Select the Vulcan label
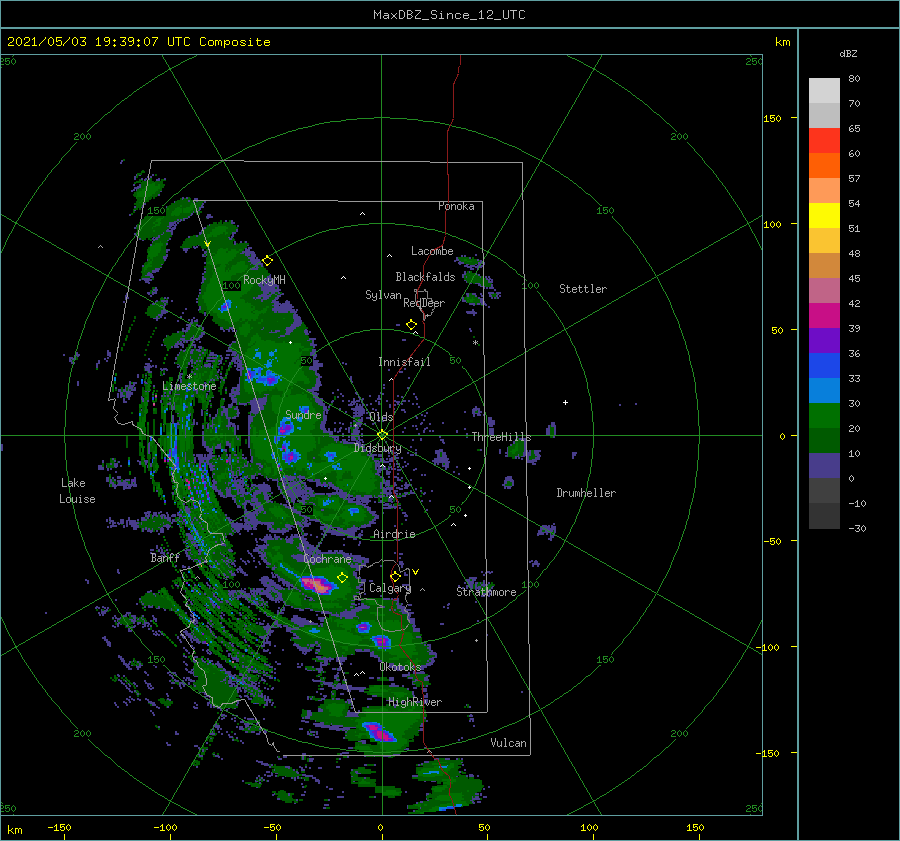Image resolution: width=900 pixels, height=841 pixels. (508, 743)
